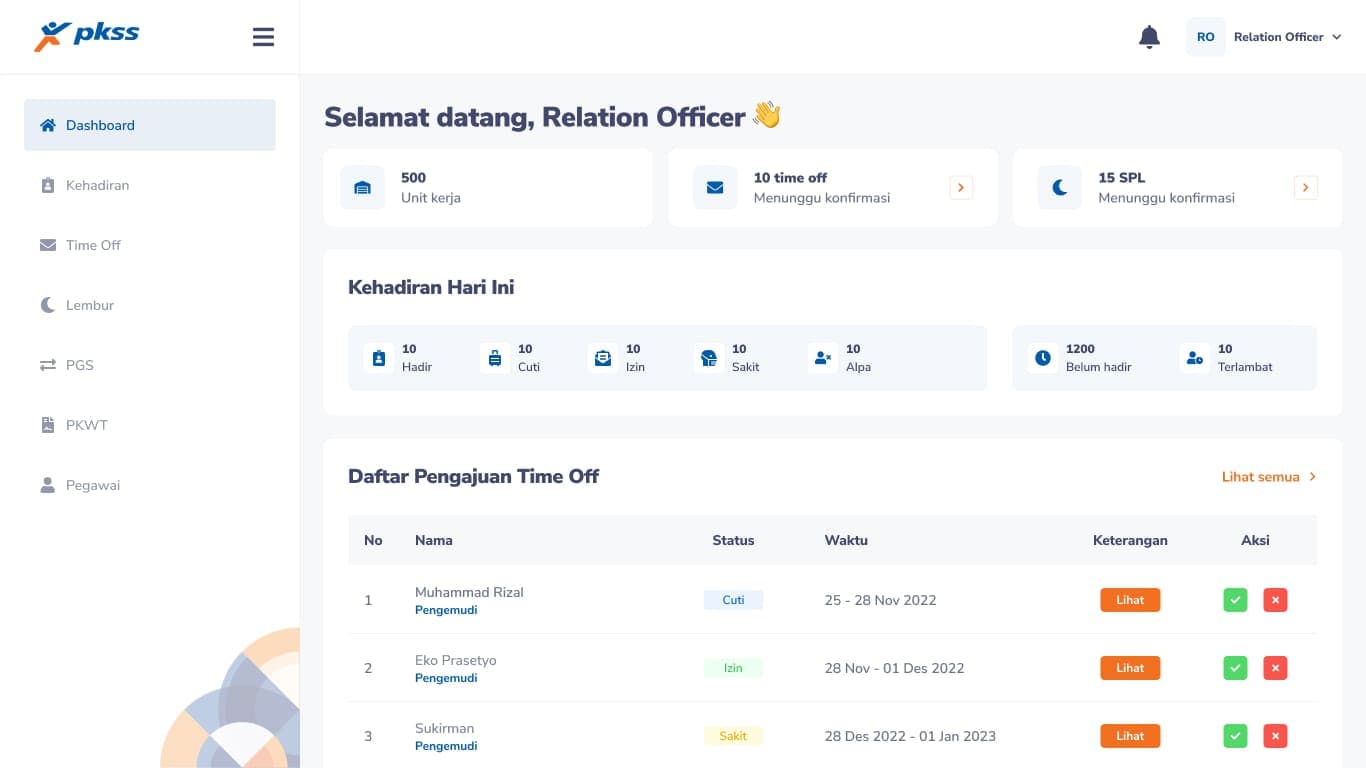Reject Muhammad Rizal's time off request

(x=1275, y=600)
